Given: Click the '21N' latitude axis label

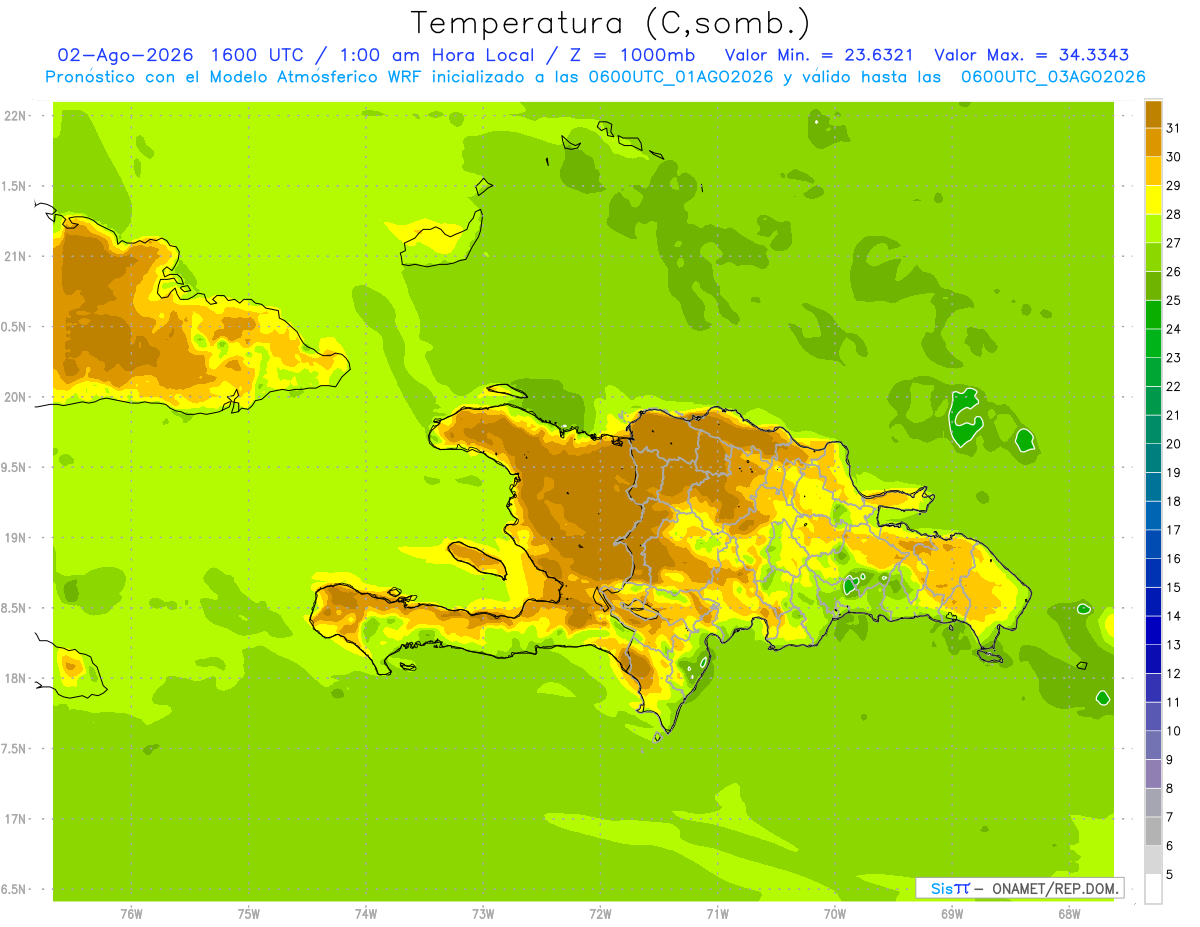Looking at the screenshot, I should point(15,256).
